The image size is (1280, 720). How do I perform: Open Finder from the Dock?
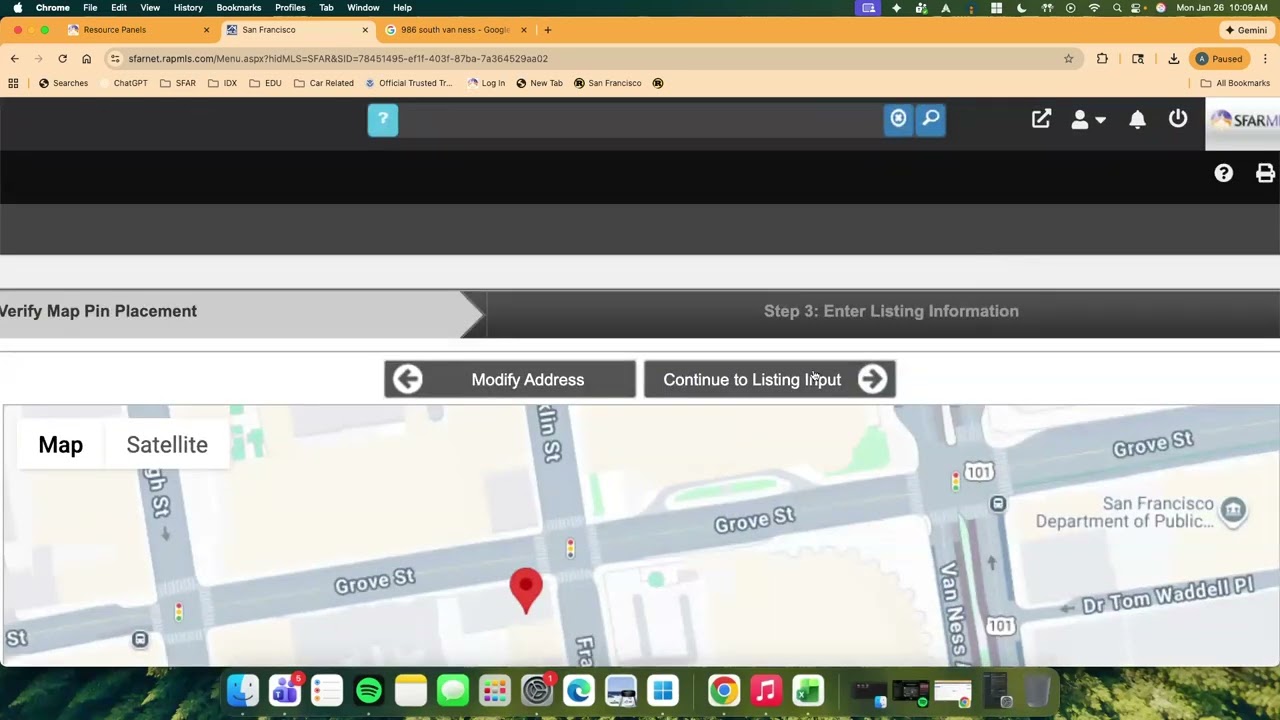243,691
